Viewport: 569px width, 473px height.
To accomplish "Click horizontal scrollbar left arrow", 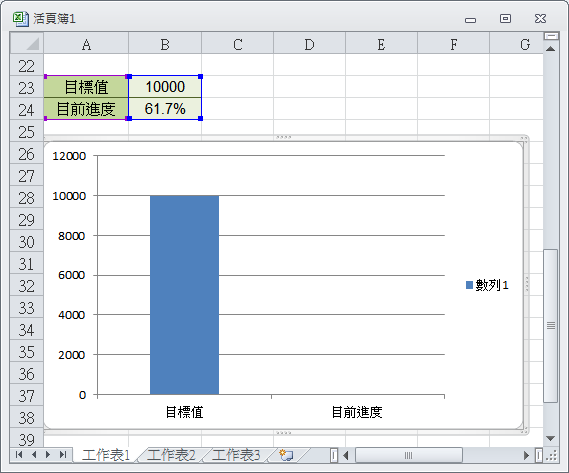I will click(346, 455).
